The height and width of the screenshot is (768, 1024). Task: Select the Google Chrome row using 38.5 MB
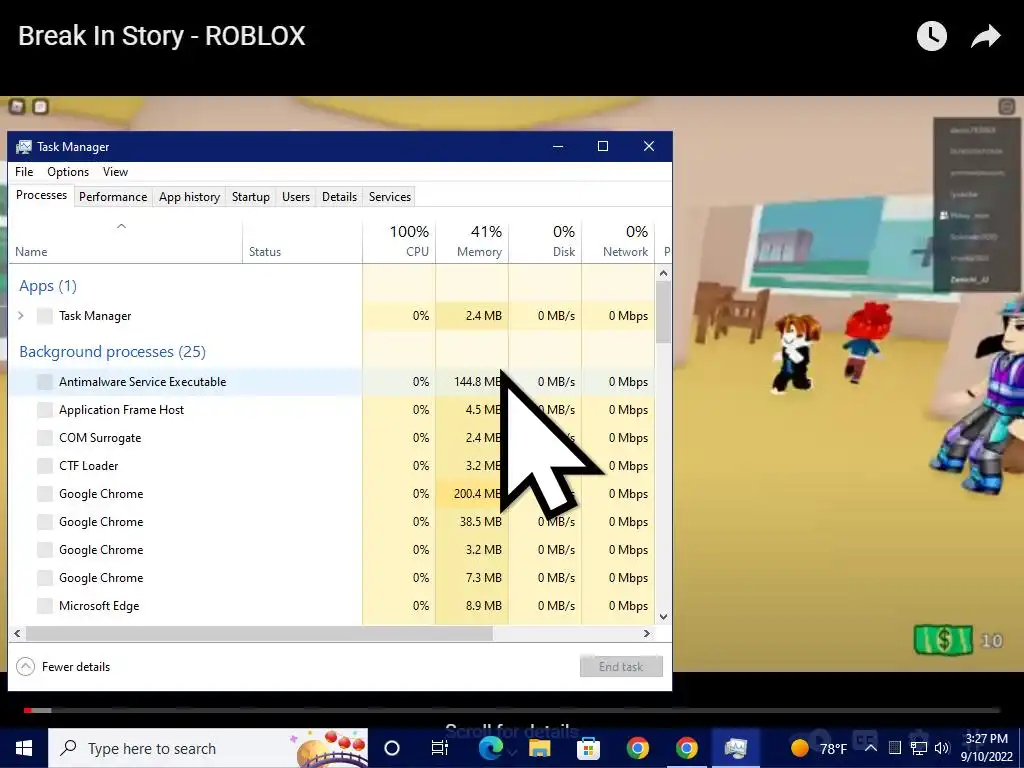tap(332, 522)
